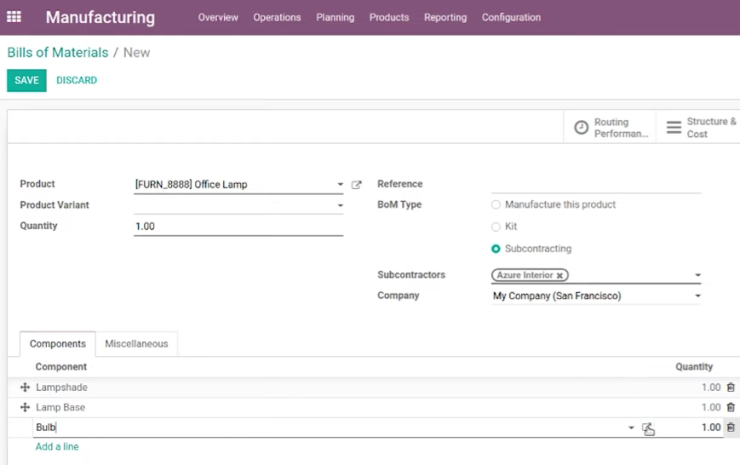Choose the Subcontracting radio button
Screen dimensions: 740x465
496,248
